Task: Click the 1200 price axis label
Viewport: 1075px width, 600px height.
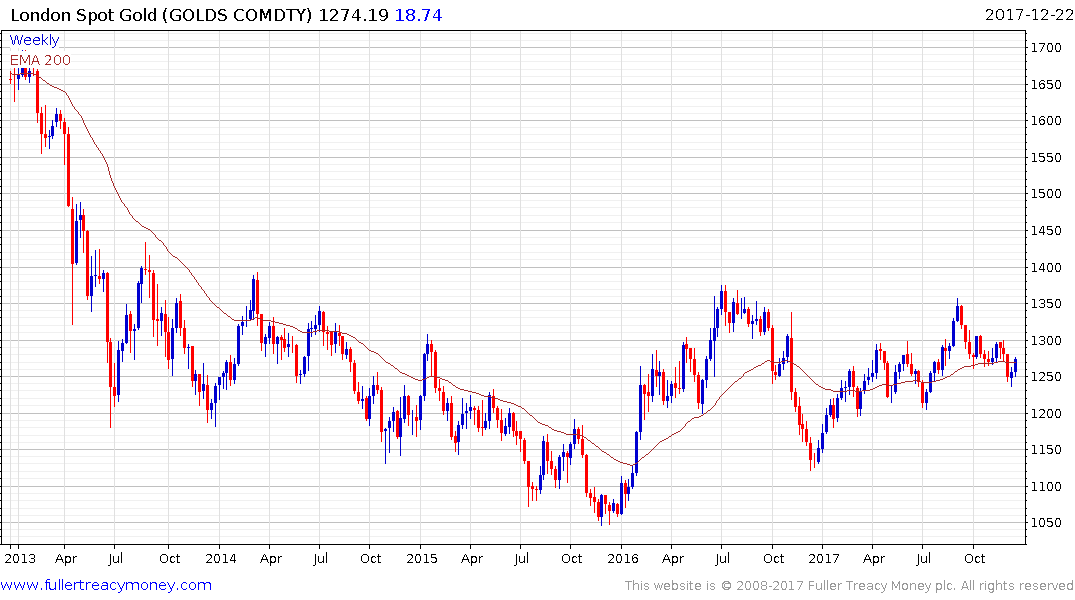Action: click(1046, 413)
